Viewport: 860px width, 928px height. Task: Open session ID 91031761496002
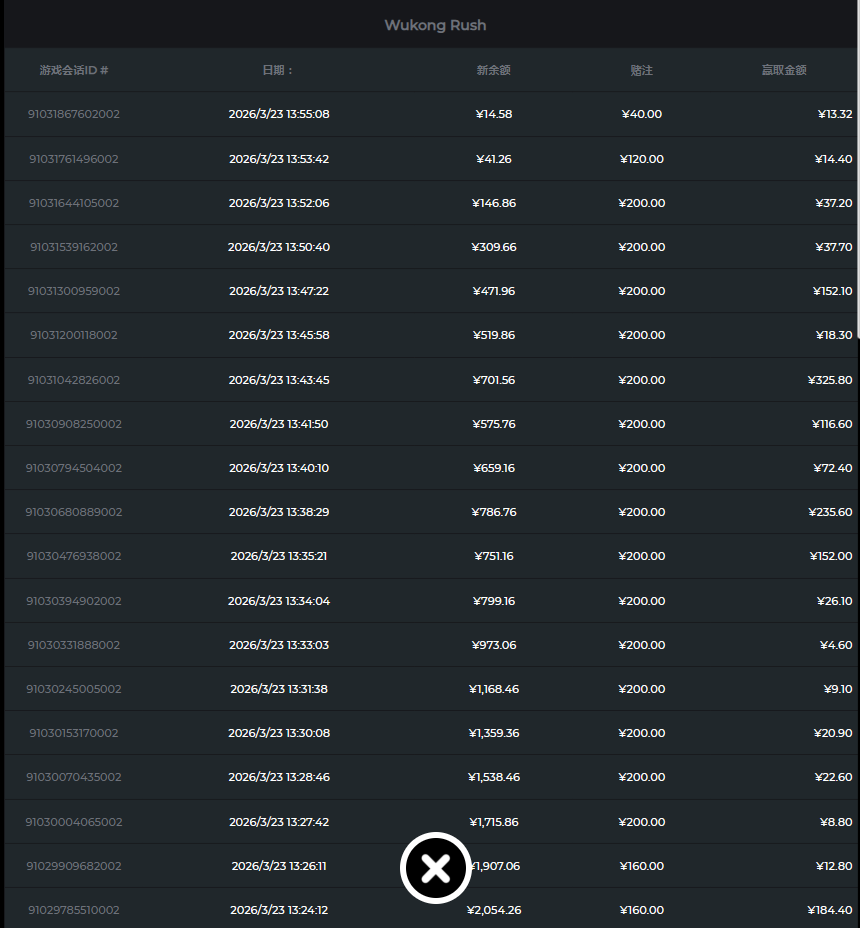click(x=74, y=159)
